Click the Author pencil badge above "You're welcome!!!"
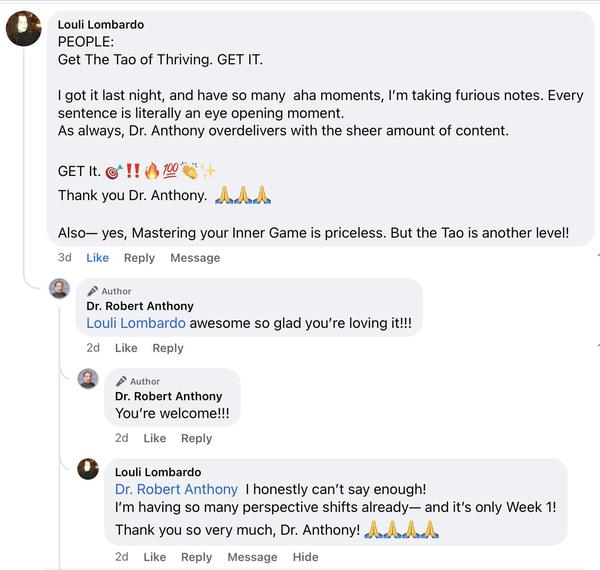Screen dimensions: 600x570 pyautogui.click(x=121, y=381)
